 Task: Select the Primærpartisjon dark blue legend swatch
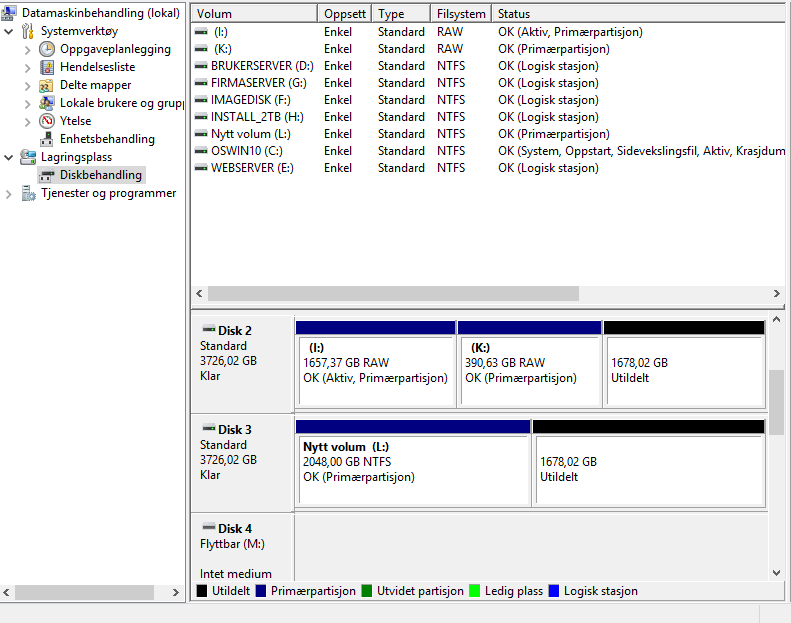pyautogui.click(x=261, y=591)
